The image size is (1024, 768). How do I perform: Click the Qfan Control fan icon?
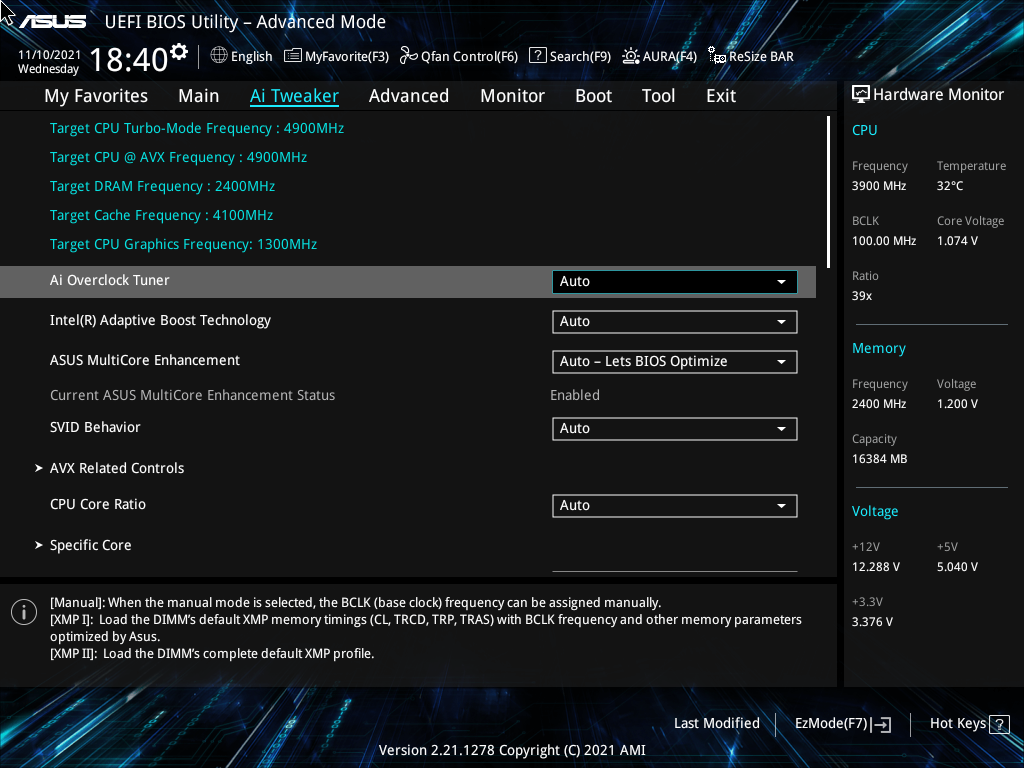[x=409, y=56]
